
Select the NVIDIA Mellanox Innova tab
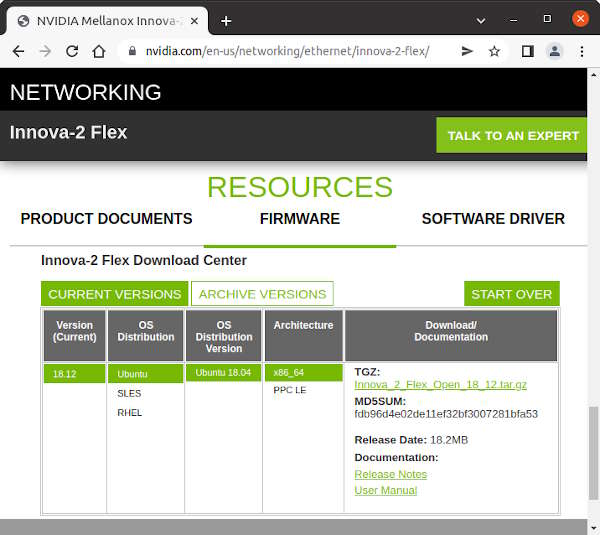107,21
